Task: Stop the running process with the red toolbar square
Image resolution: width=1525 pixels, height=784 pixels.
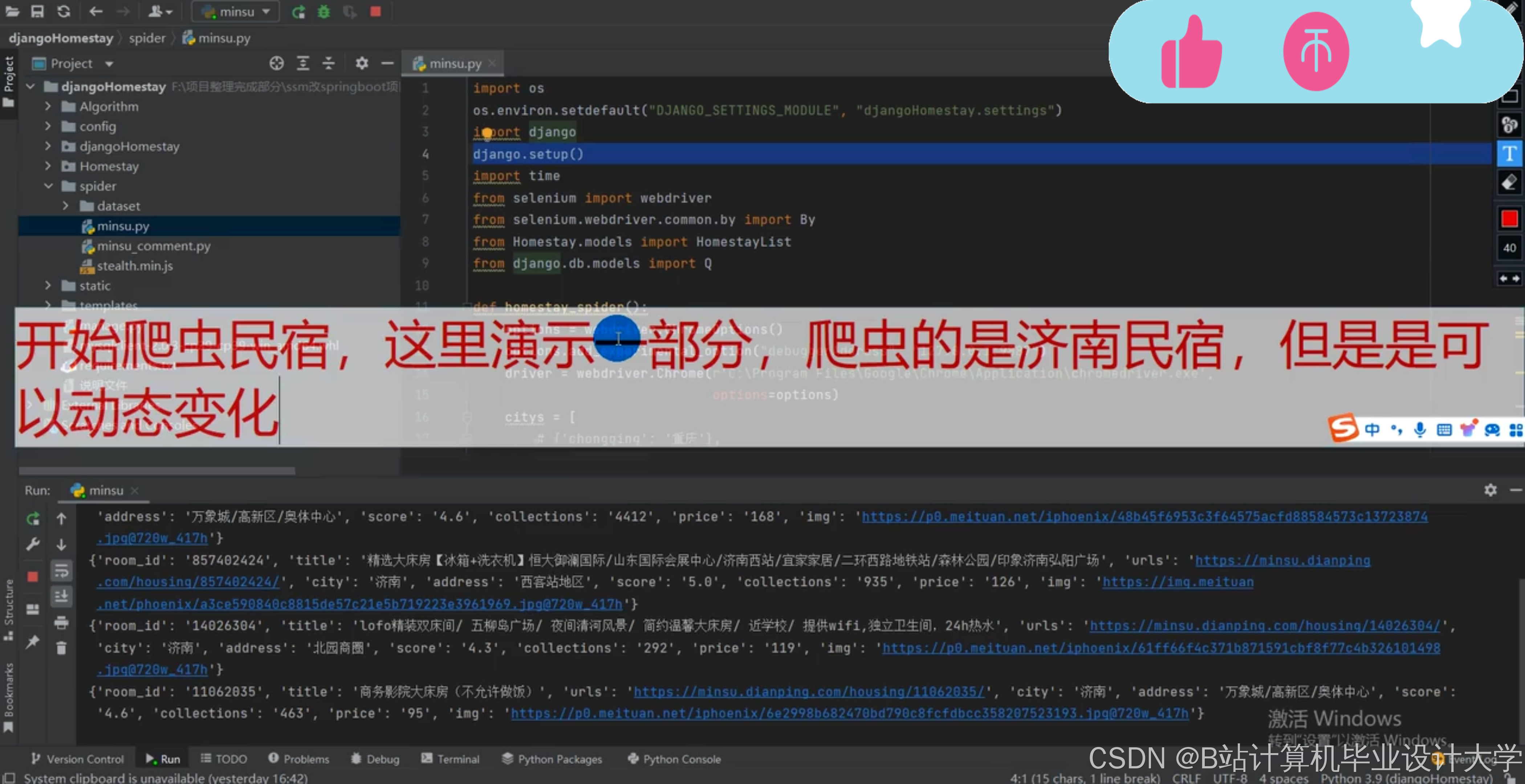Action: [x=375, y=12]
